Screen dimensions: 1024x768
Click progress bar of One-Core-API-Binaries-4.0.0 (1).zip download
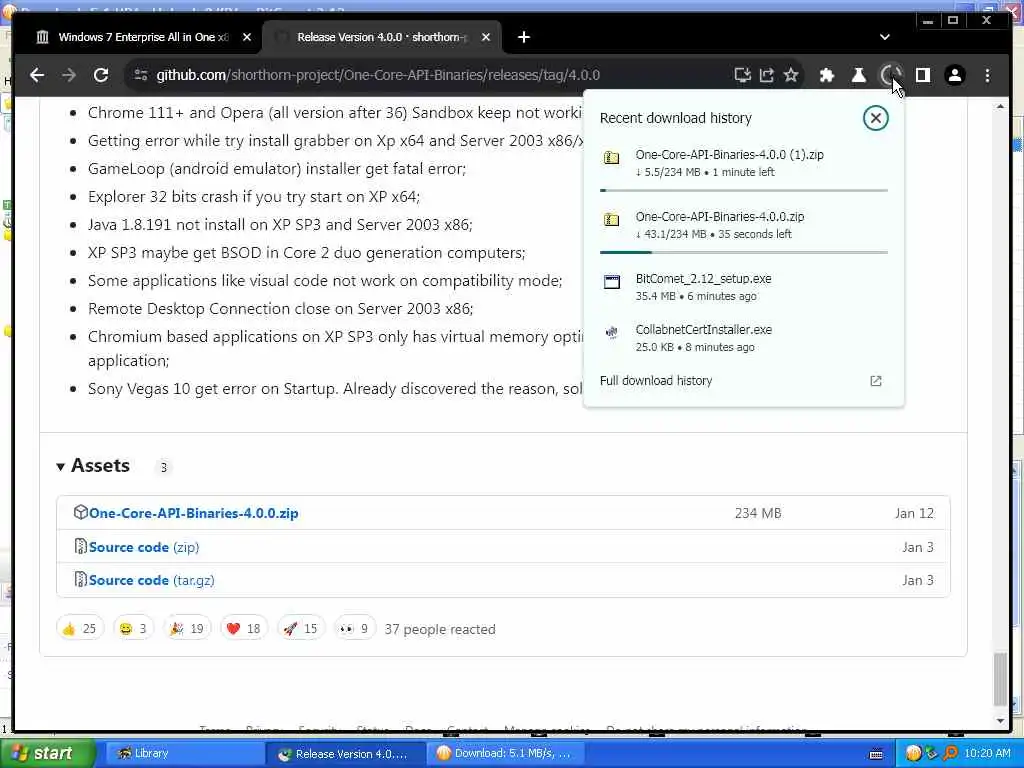(744, 191)
